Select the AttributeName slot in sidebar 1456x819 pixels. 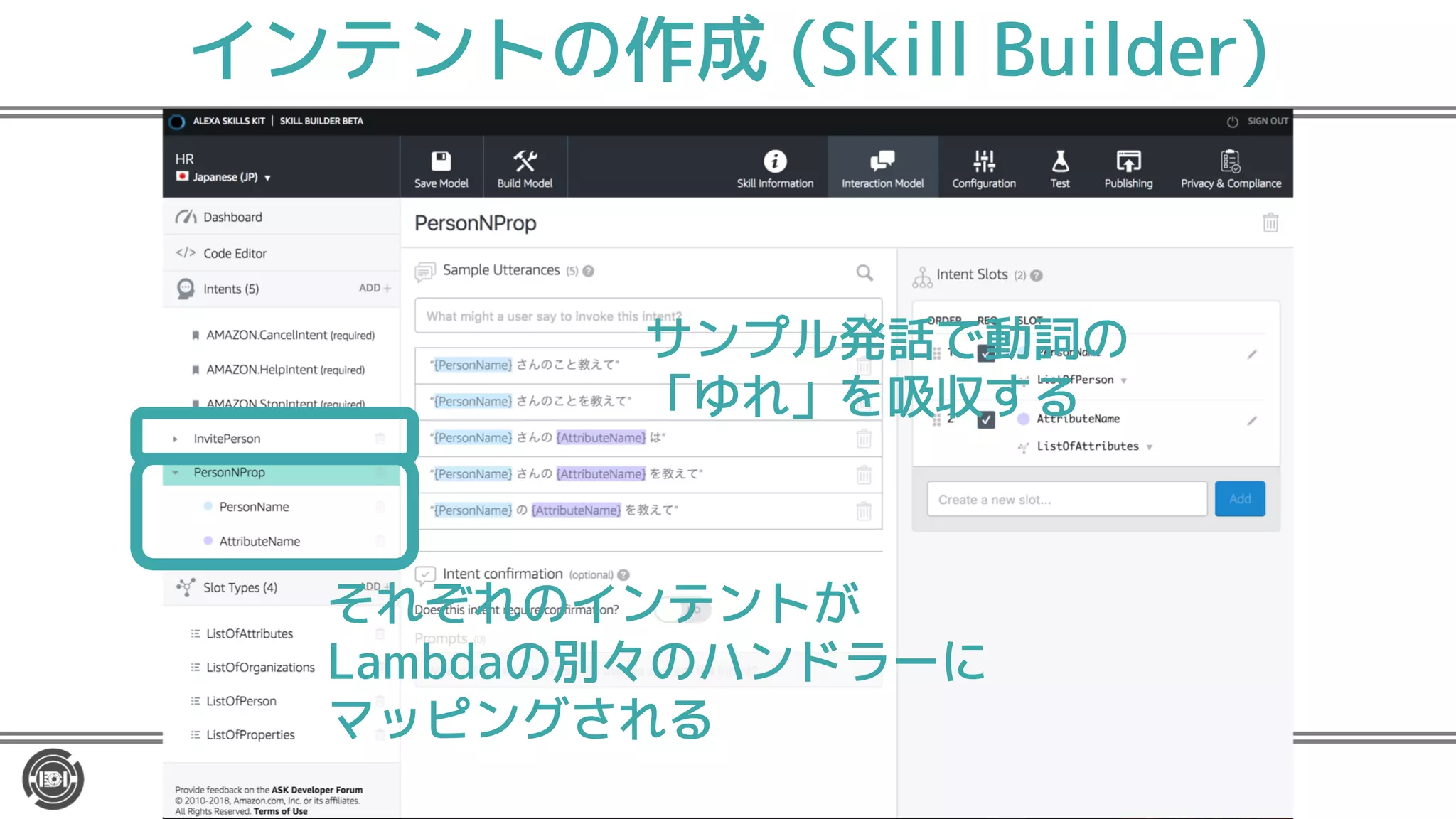pyautogui.click(x=259, y=542)
